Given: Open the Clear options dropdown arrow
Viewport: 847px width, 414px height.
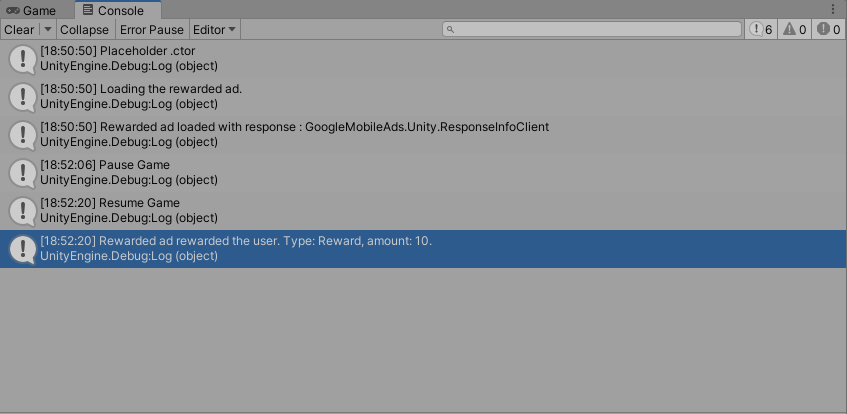Looking at the screenshot, I should 48,30.
